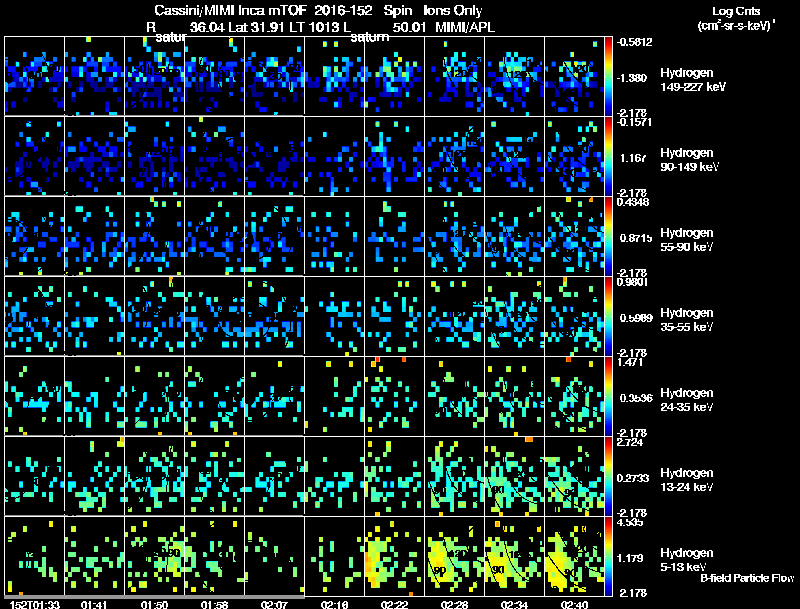Screen dimensions: 800x609
Task: Open the 35-55 keV panel above 02:07
Action: point(274,316)
